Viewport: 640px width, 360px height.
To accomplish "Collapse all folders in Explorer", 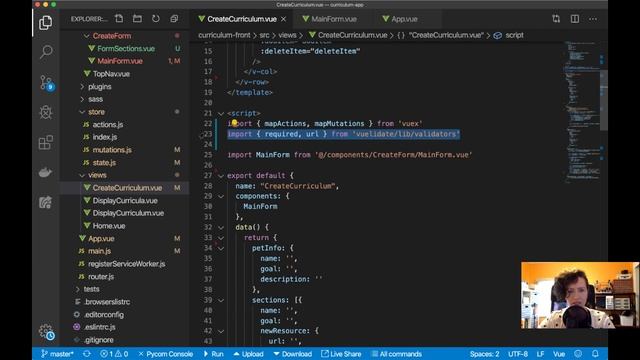I will (174, 19).
